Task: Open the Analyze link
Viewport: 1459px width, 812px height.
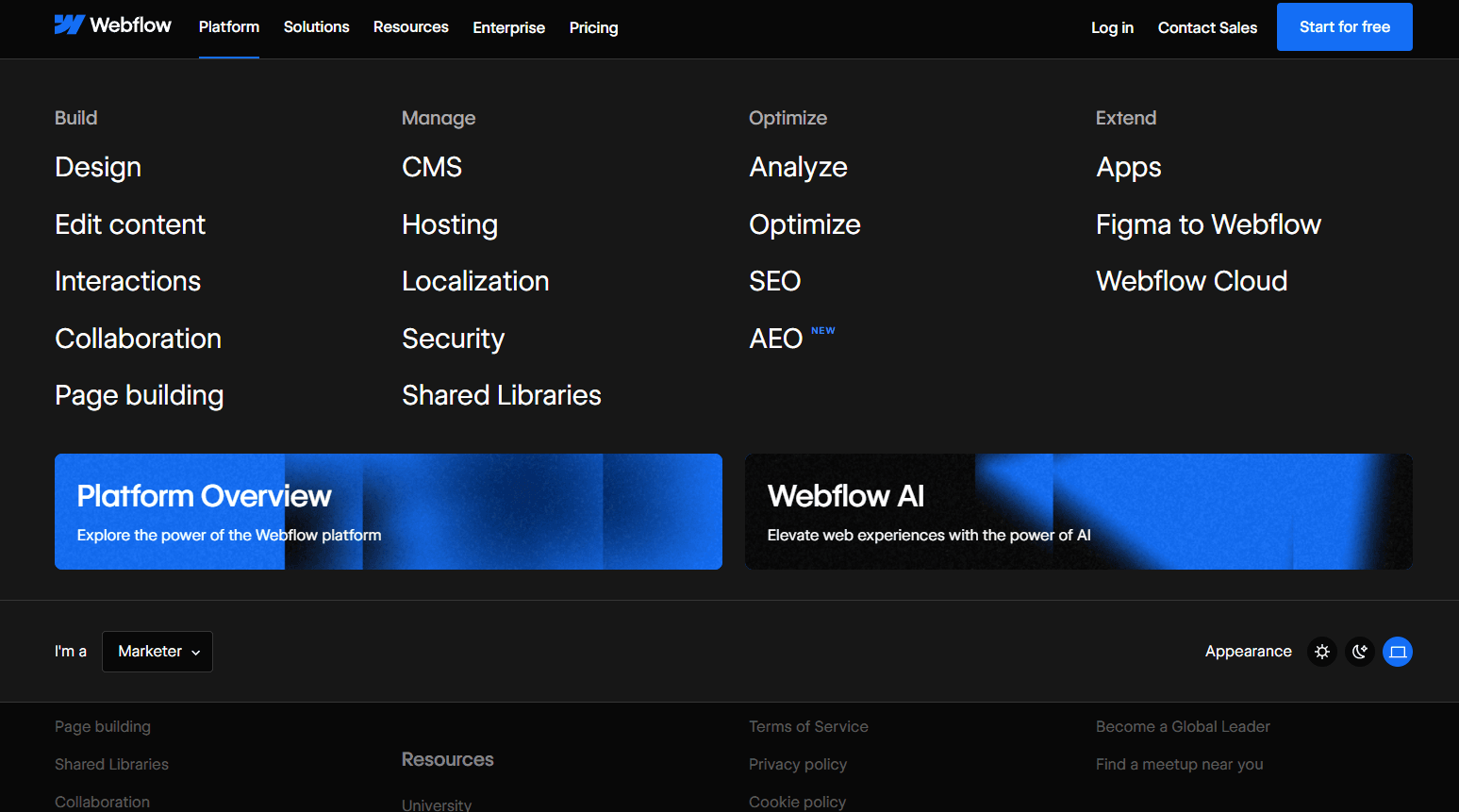Action: coord(799,168)
